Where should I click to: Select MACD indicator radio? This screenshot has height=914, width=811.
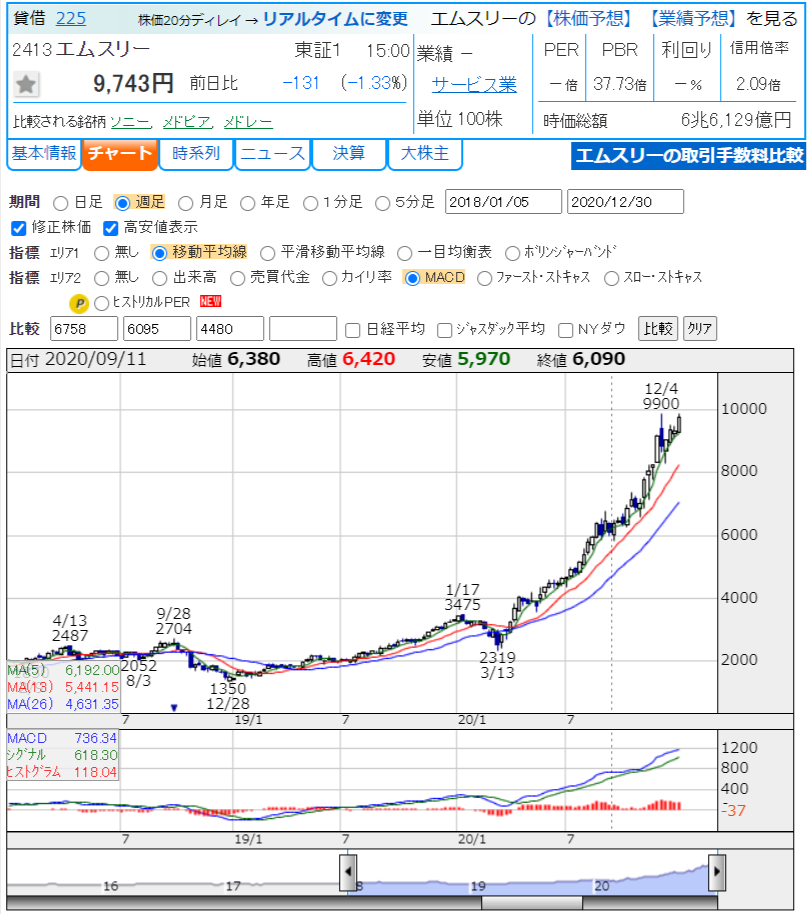pyautogui.click(x=412, y=278)
